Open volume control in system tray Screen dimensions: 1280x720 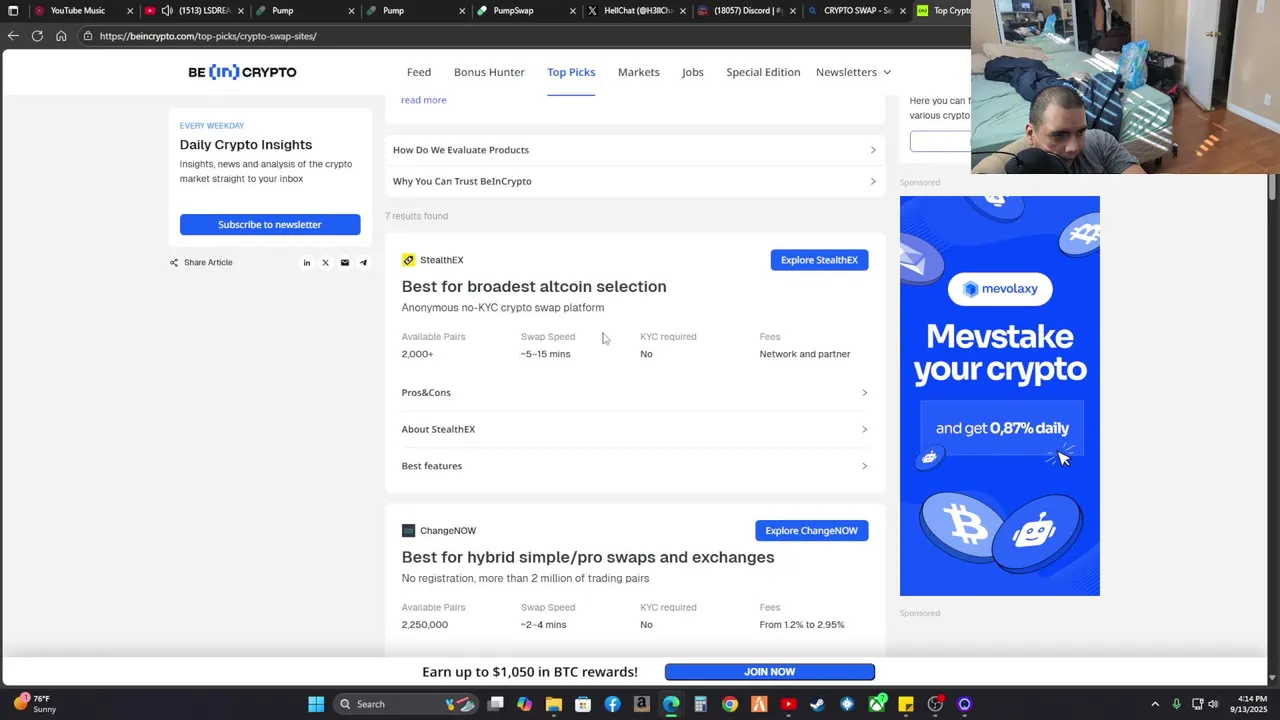click(1213, 704)
